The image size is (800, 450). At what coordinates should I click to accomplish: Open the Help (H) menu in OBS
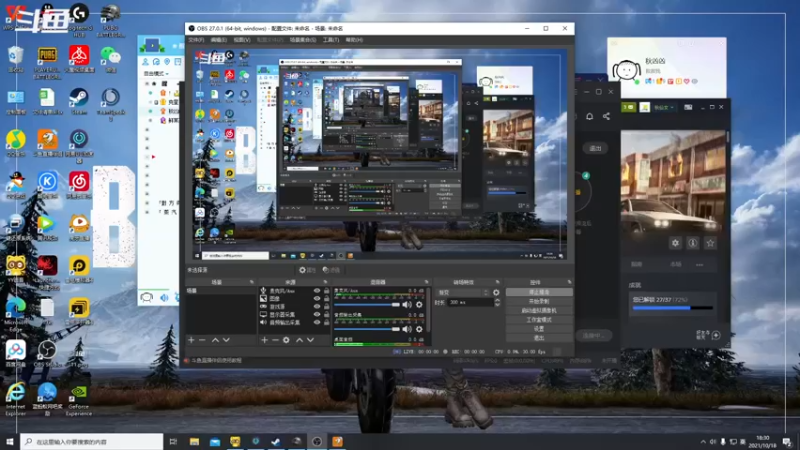click(354, 40)
